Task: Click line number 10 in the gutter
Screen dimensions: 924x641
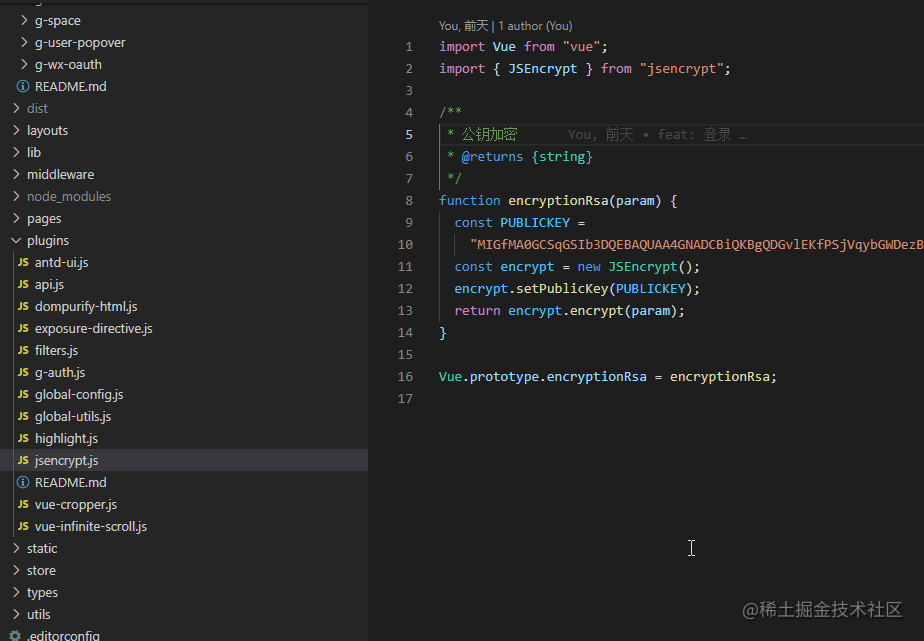Action: point(405,244)
